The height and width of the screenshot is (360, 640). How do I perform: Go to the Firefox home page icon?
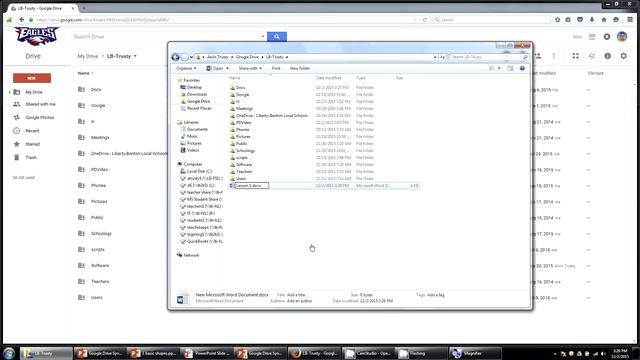point(604,20)
